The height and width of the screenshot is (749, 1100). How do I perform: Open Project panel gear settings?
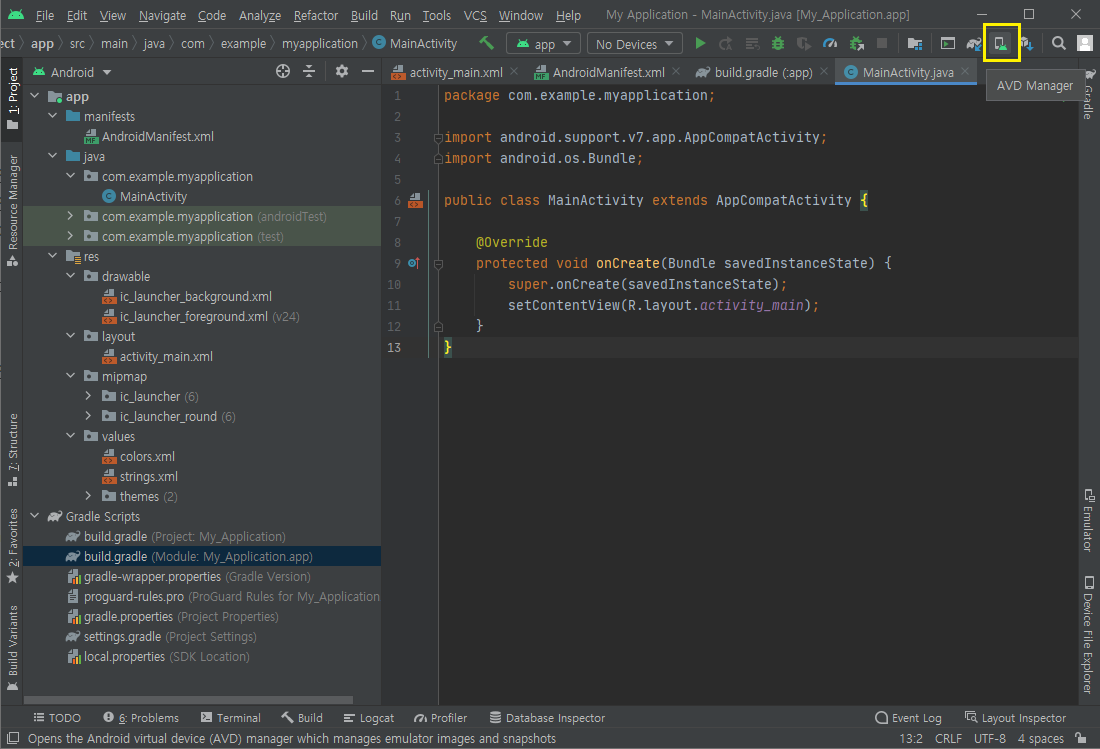[x=342, y=72]
